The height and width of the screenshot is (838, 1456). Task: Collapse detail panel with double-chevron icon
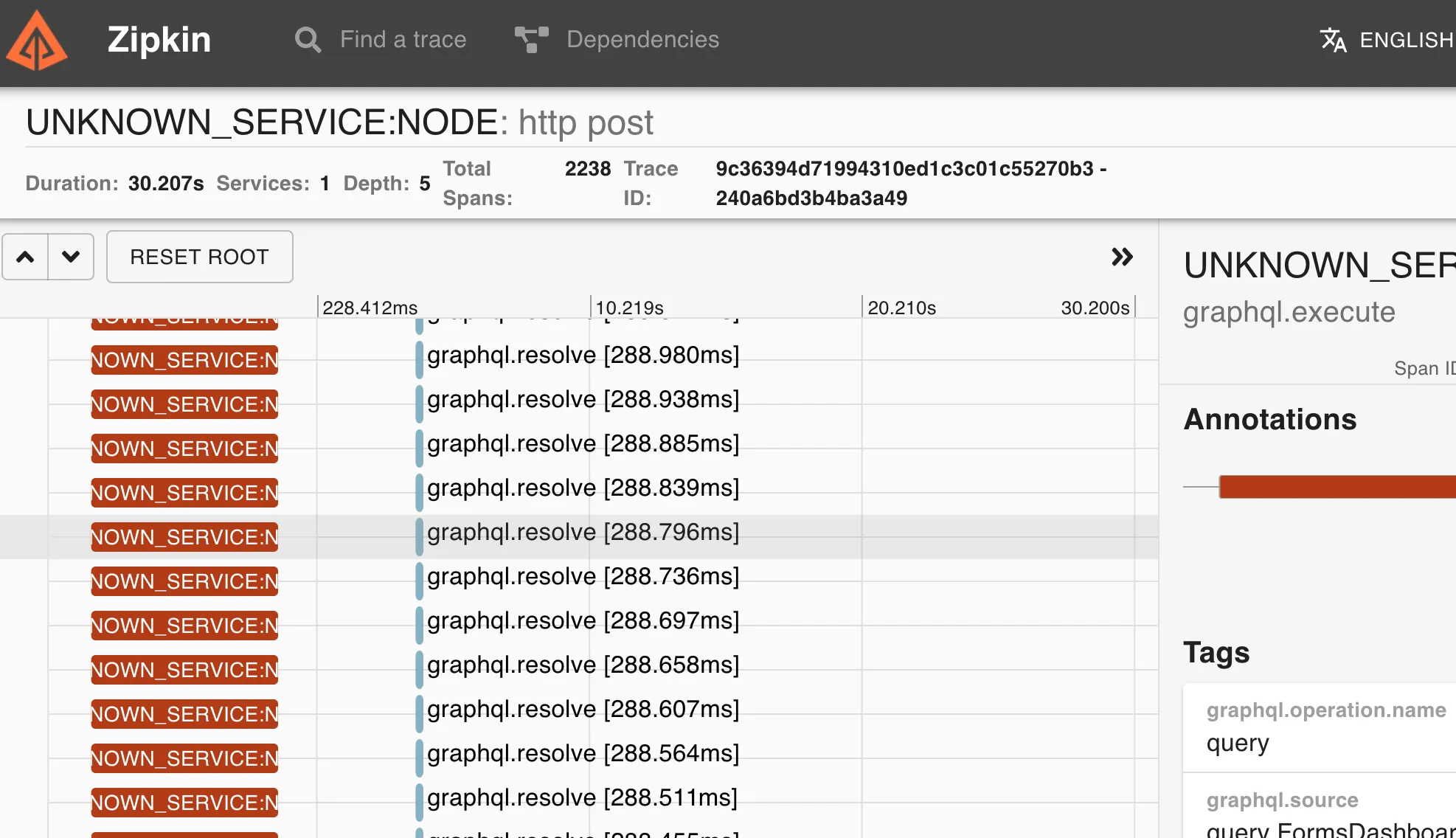click(1122, 257)
